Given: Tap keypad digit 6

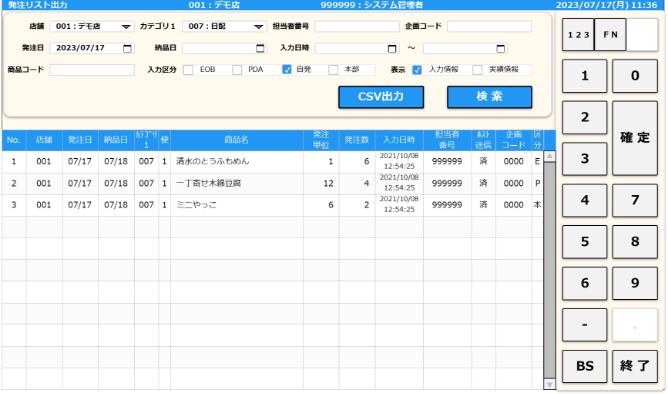Looking at the screenshot, I should click(x=584, y=283).
